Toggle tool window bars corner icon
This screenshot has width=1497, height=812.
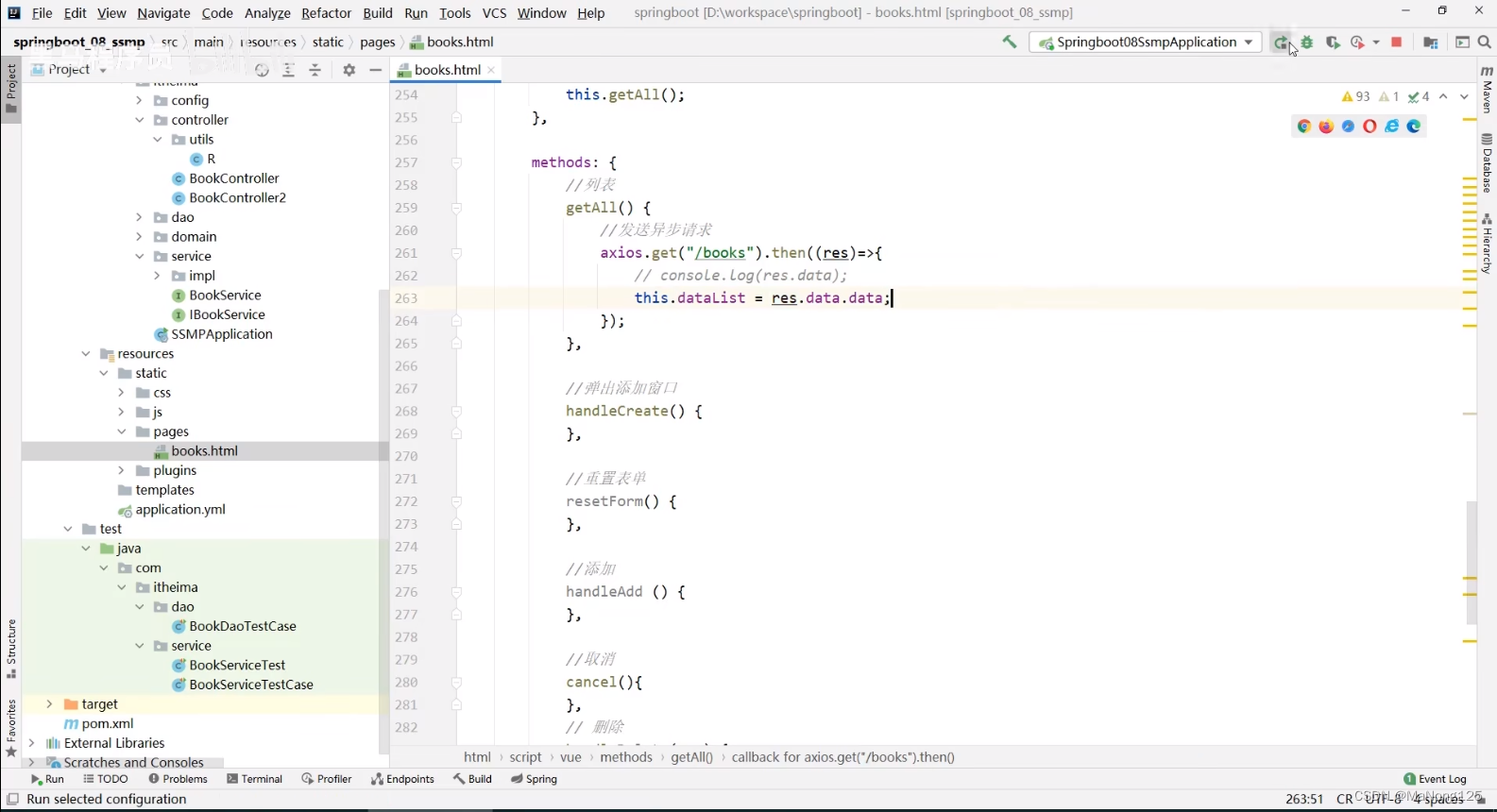(x=12, y=799)
